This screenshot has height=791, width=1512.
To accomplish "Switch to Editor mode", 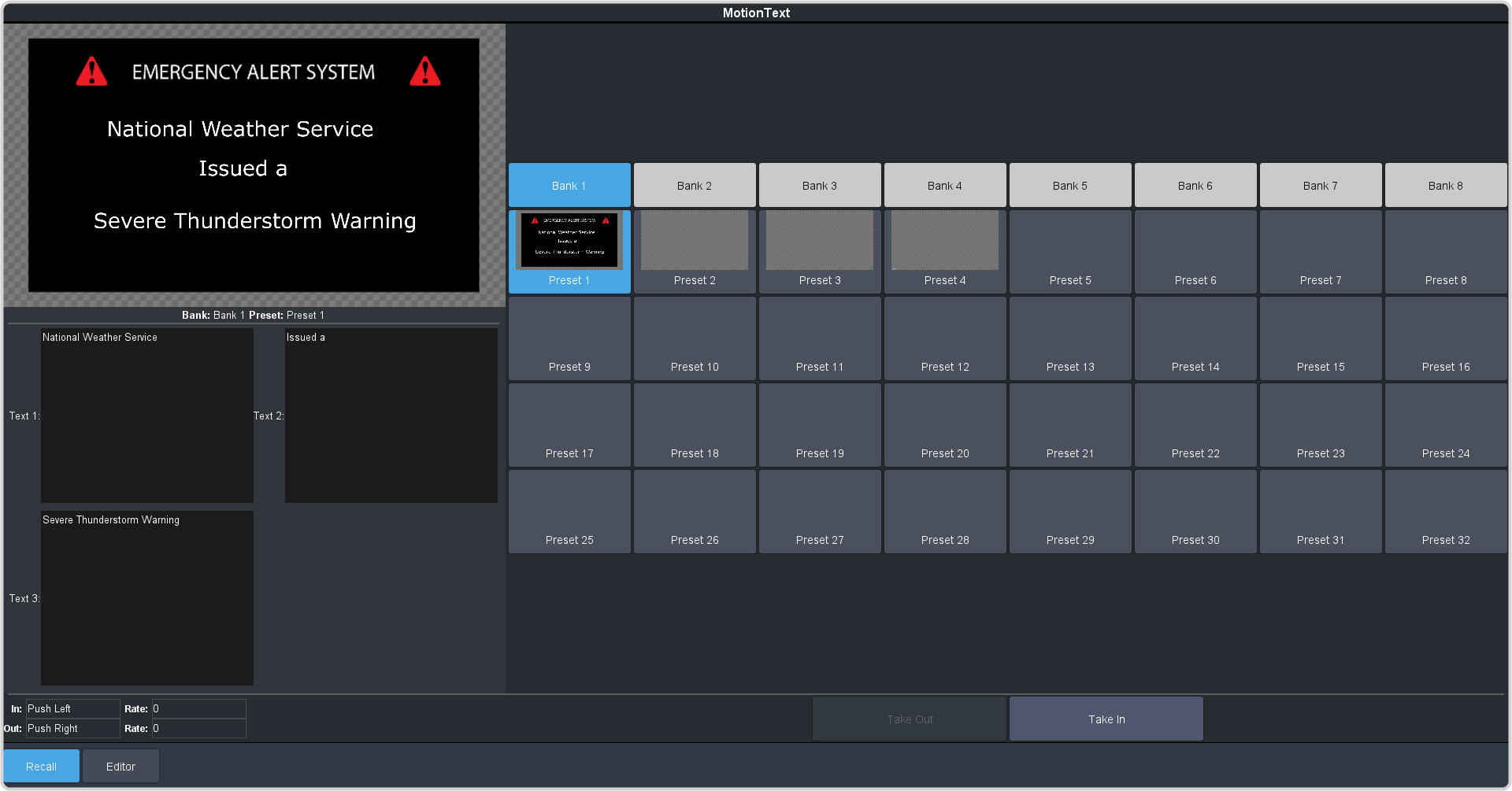I will (x=120, y=767).
